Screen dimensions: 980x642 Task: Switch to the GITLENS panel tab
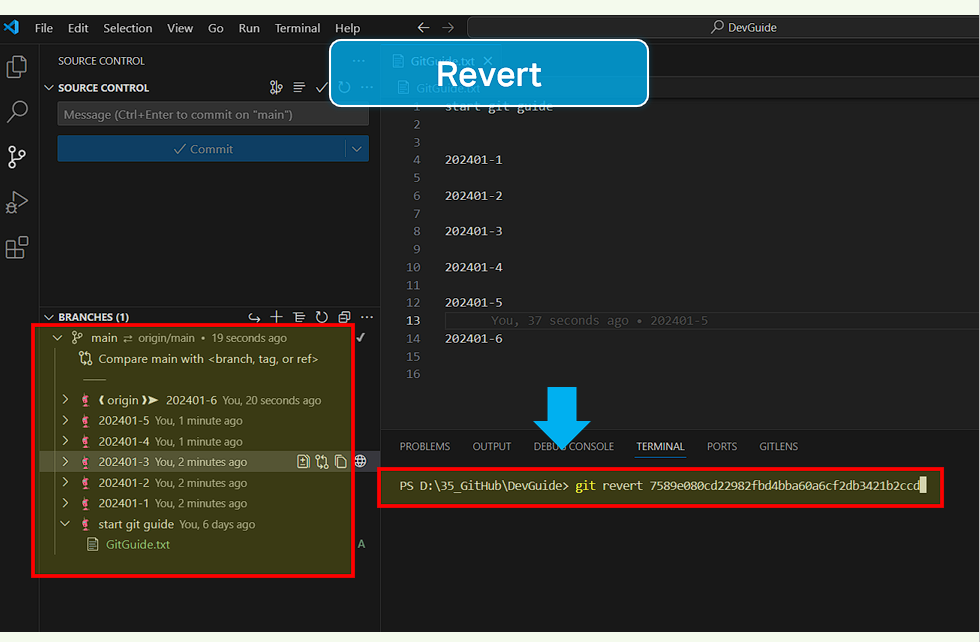(779, 446)
